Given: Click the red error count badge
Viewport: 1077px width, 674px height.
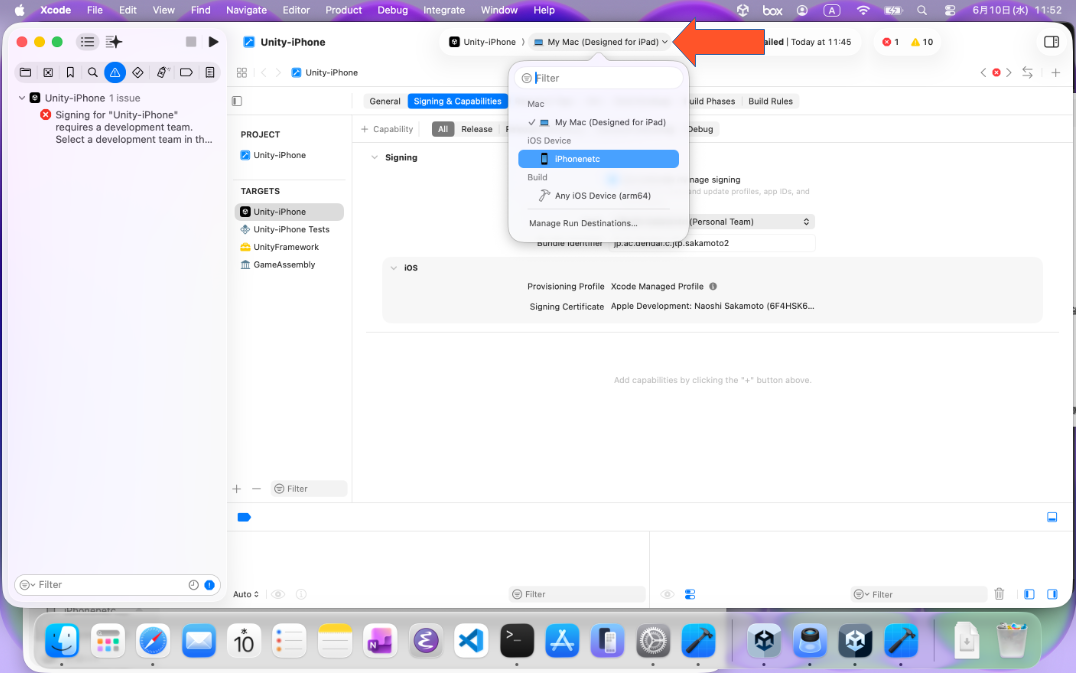Looking at the screenshot, I should (891, 42).
